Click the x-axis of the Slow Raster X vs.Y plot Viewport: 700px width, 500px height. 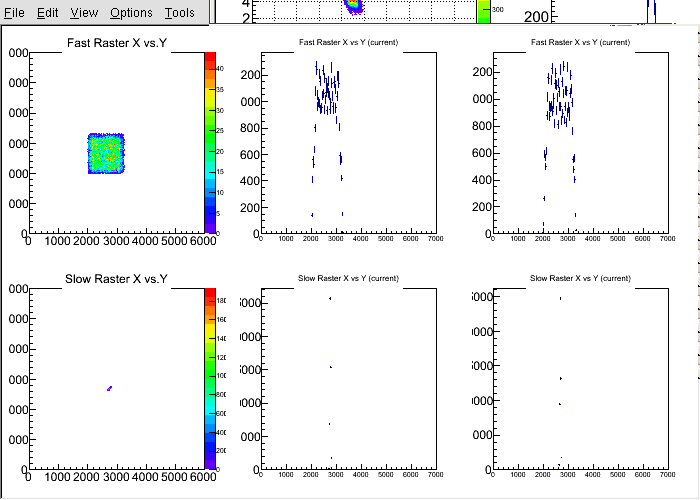tap(117, 469)
